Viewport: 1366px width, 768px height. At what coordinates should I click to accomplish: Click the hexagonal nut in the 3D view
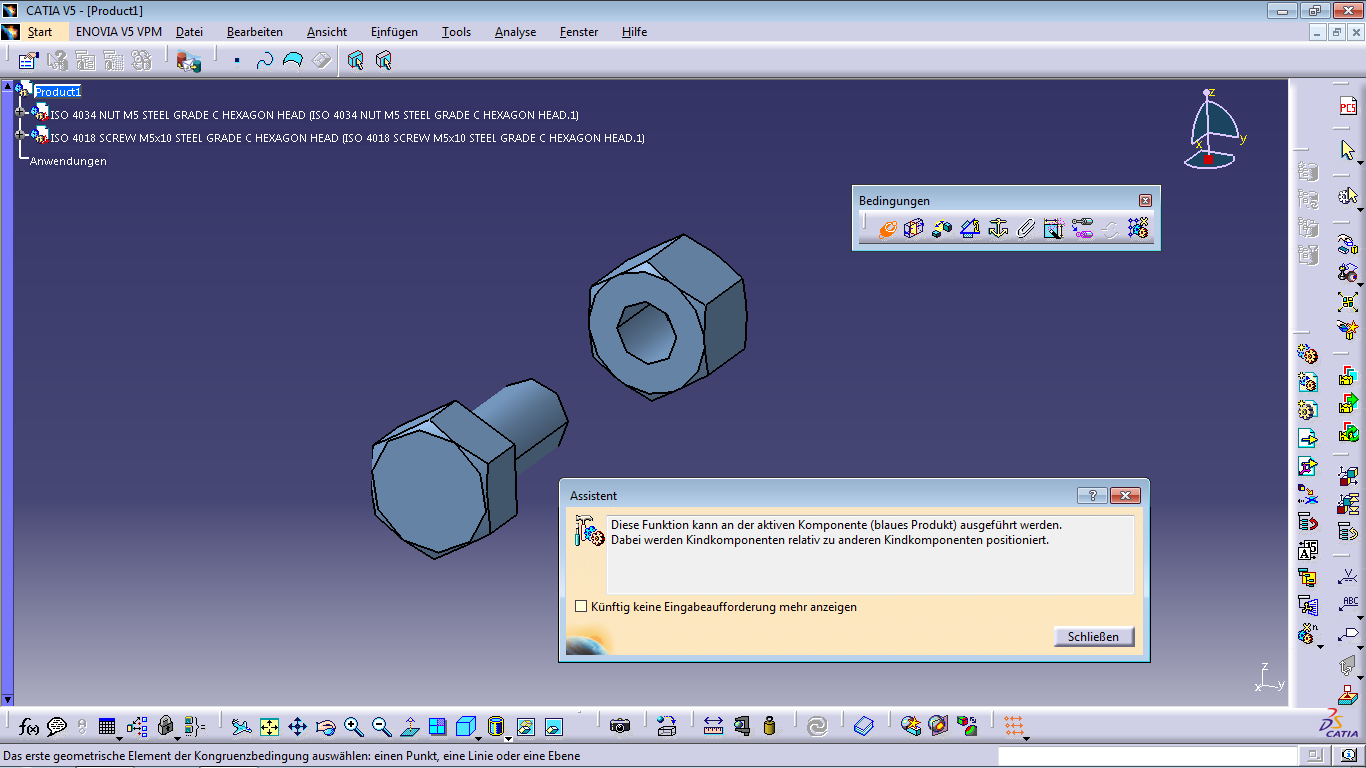667,318
